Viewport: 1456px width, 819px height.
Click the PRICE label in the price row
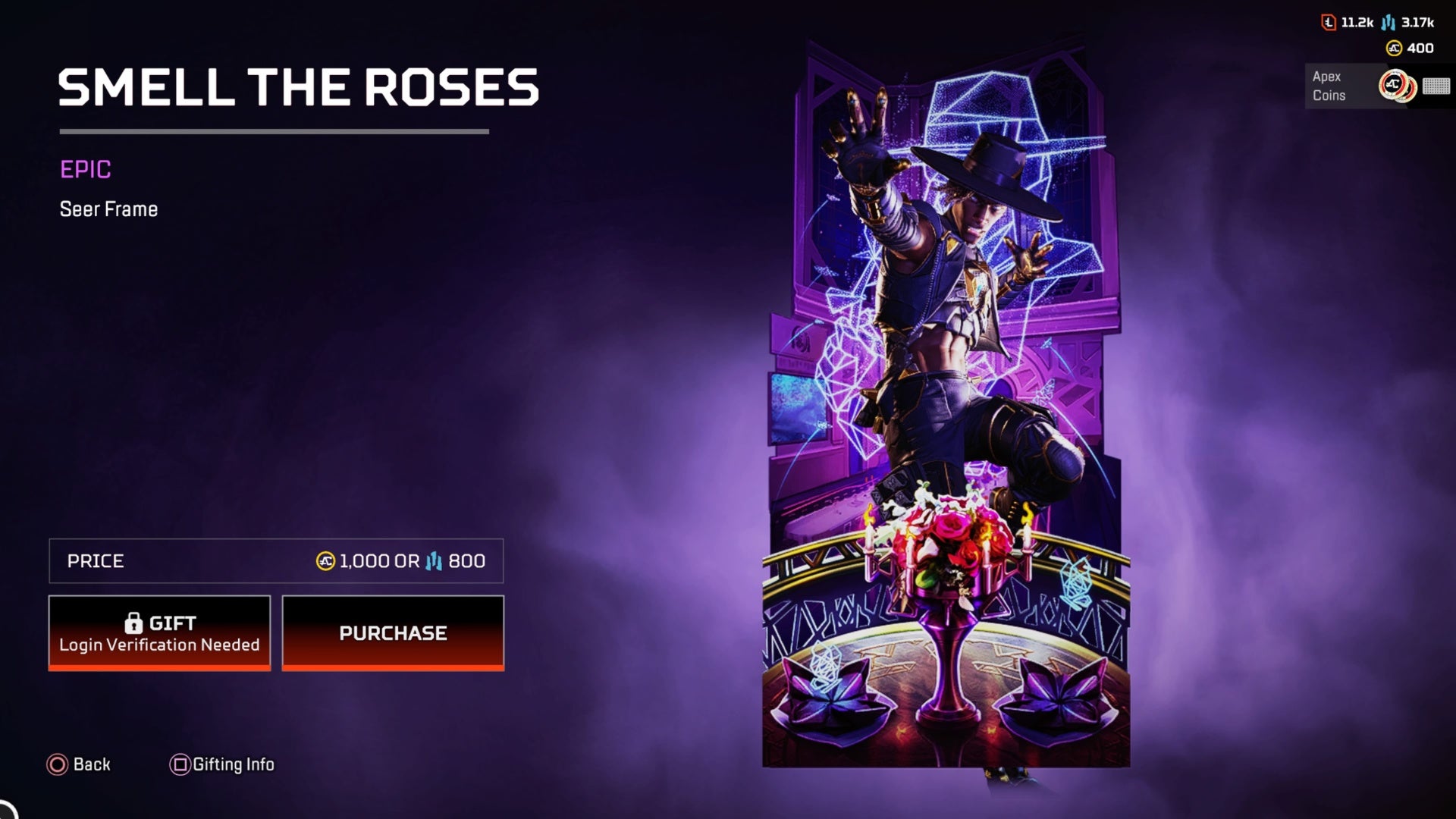point(96,561)
